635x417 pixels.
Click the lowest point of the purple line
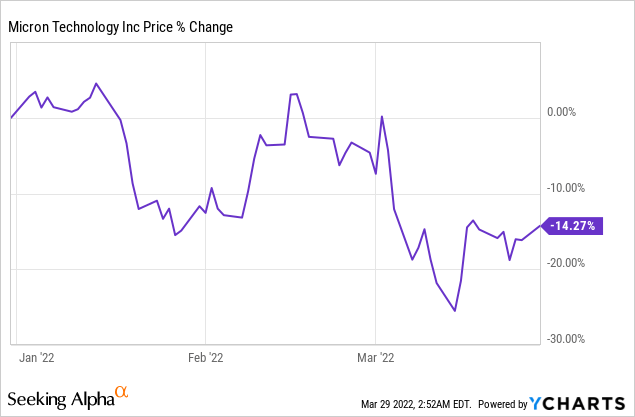455,311
